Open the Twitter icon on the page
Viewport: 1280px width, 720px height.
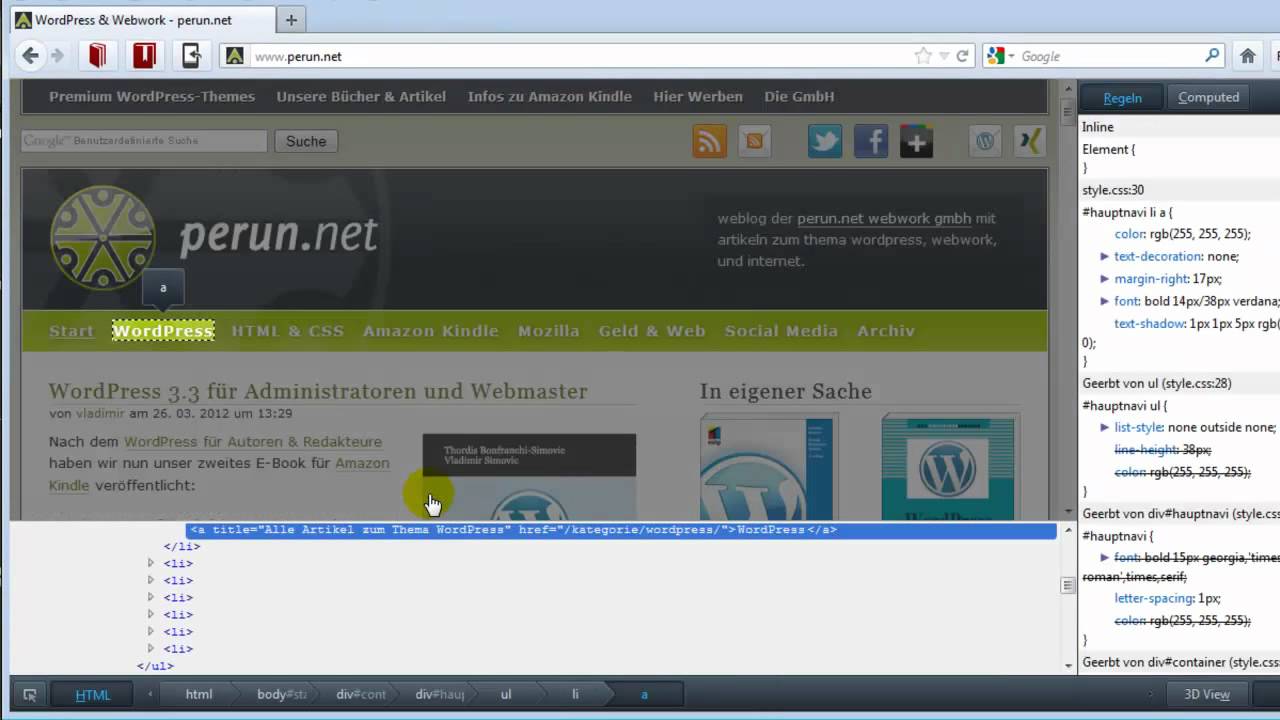click(x=825, y=141)
